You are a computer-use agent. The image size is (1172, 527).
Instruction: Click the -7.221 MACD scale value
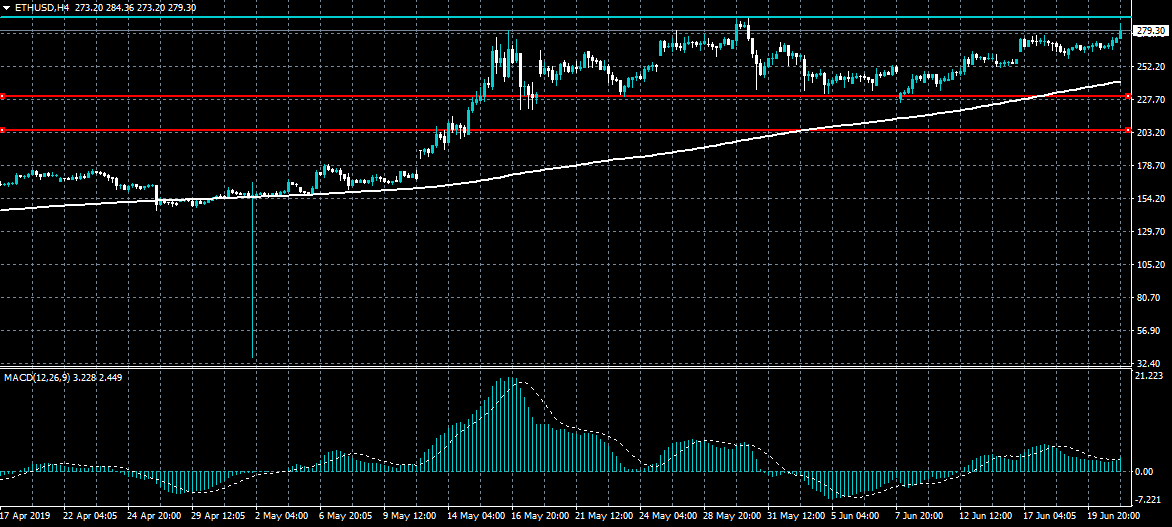click(x=1150, y=499)
